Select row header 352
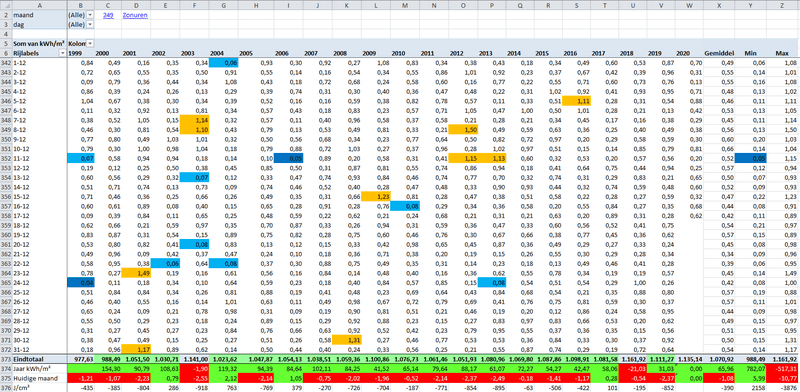The image size is (800, 392). point(6,159)
